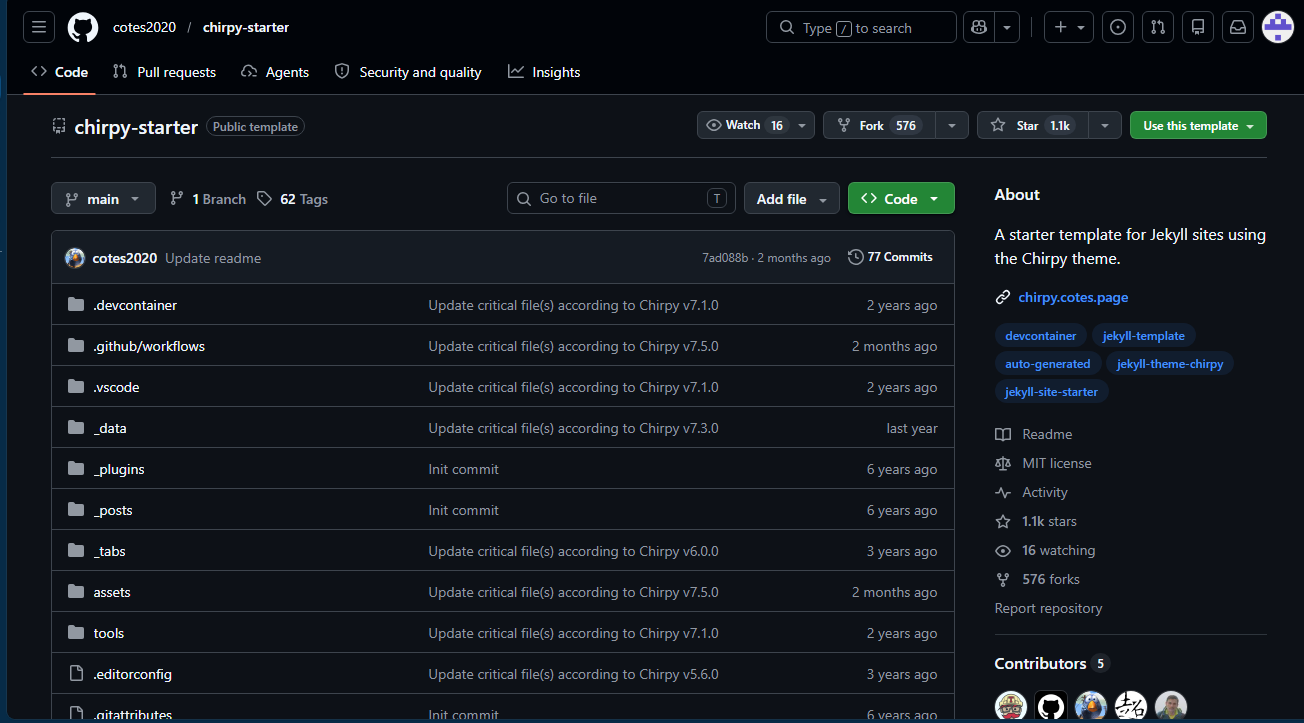Watch the repository for notifications

pos(756,125)
